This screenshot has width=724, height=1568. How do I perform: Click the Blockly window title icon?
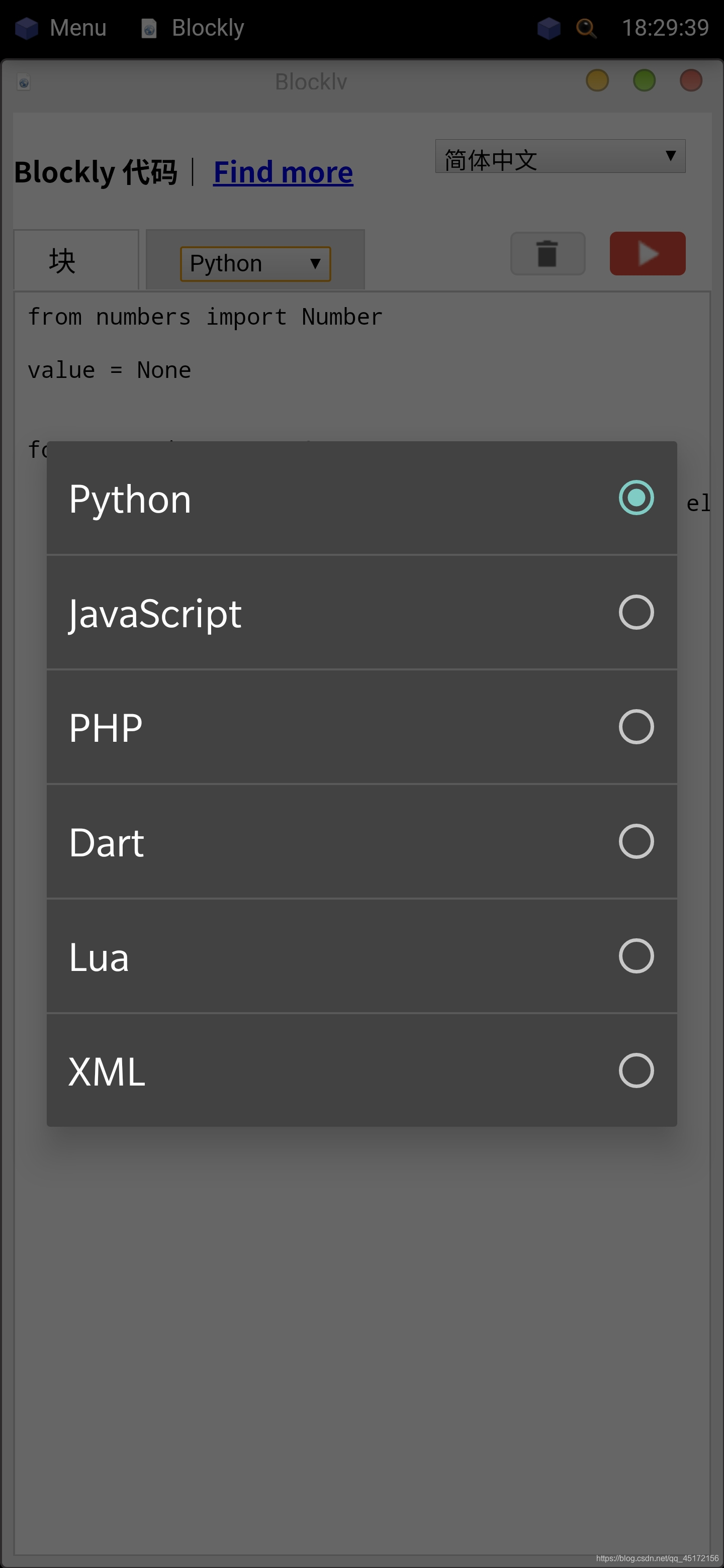tap(24, 82)
